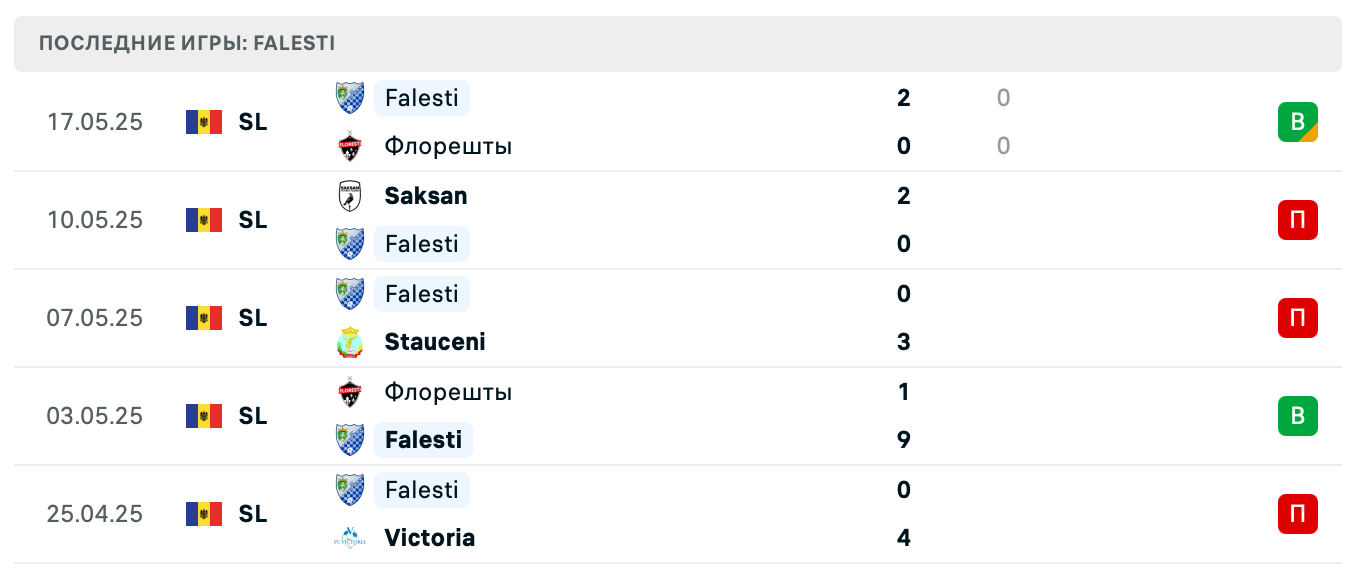Image resolution: width=1358 pixels, height=576 pixels.
Task: Open the Saksan team link
Action: pyautogui.click(x=425, y=196)
